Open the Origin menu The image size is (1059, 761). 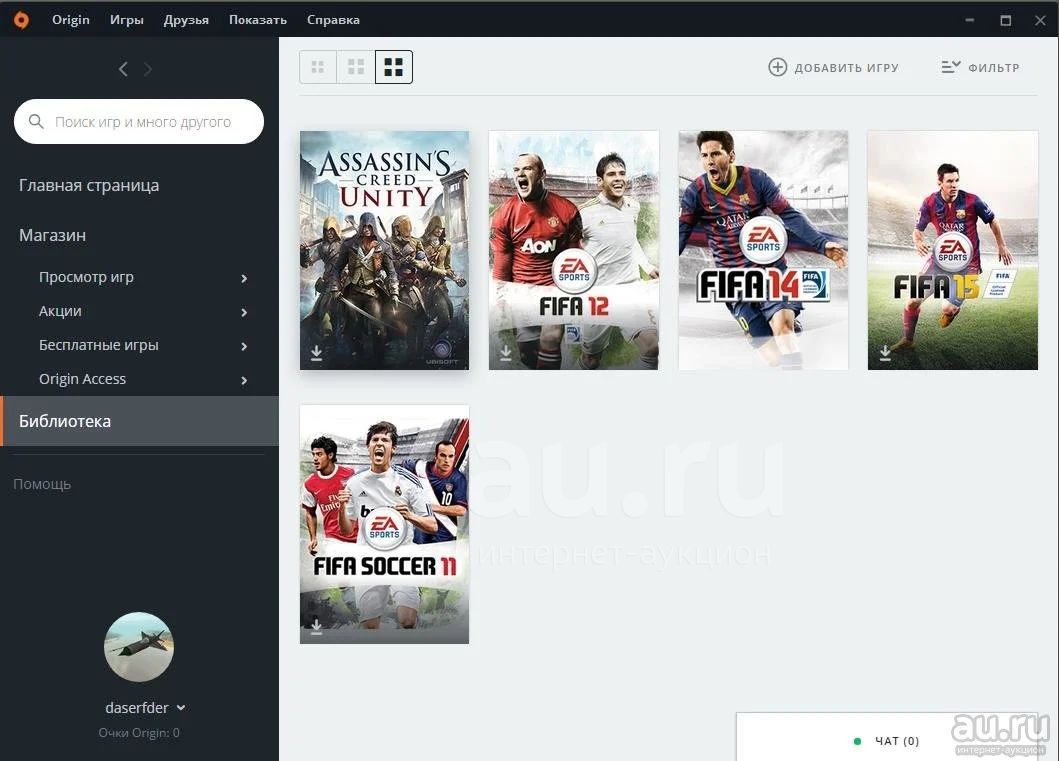coord(70,20)
